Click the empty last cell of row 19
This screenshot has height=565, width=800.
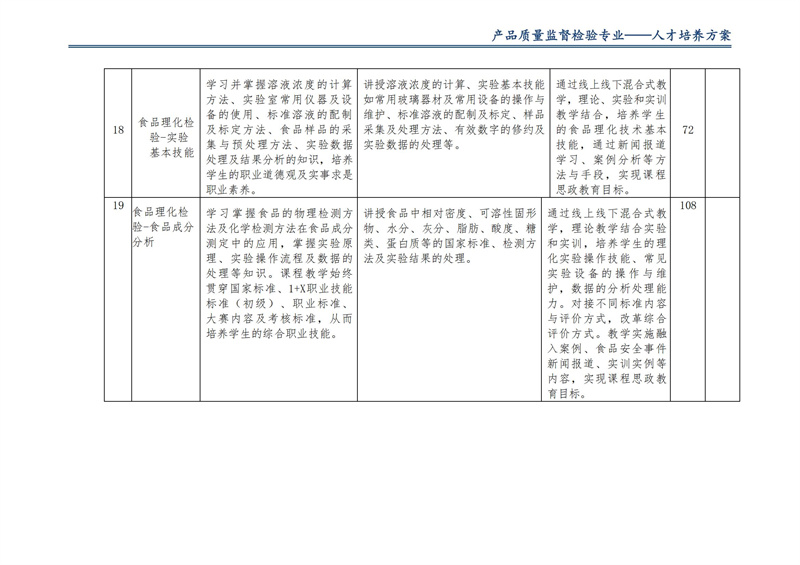point(722,298)
